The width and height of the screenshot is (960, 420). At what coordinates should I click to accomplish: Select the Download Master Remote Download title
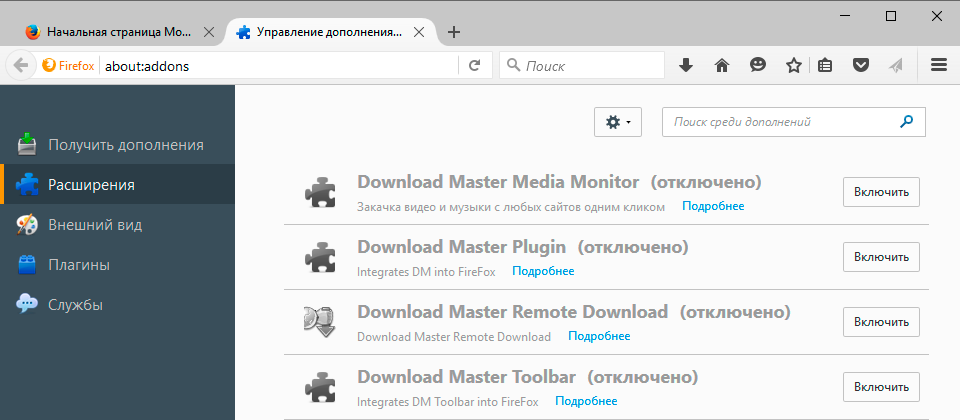pyautogui.click(x=512, y=312)
